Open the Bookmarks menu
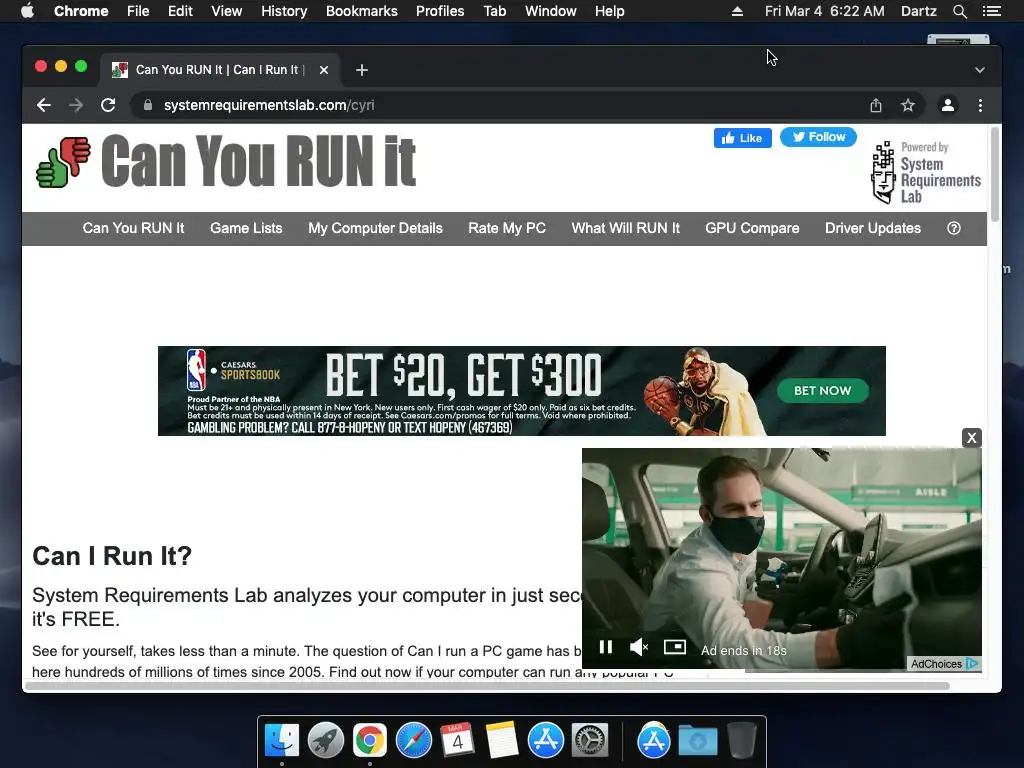The width and height of the screenshot is (1024, 768). [x=362, y=11]
